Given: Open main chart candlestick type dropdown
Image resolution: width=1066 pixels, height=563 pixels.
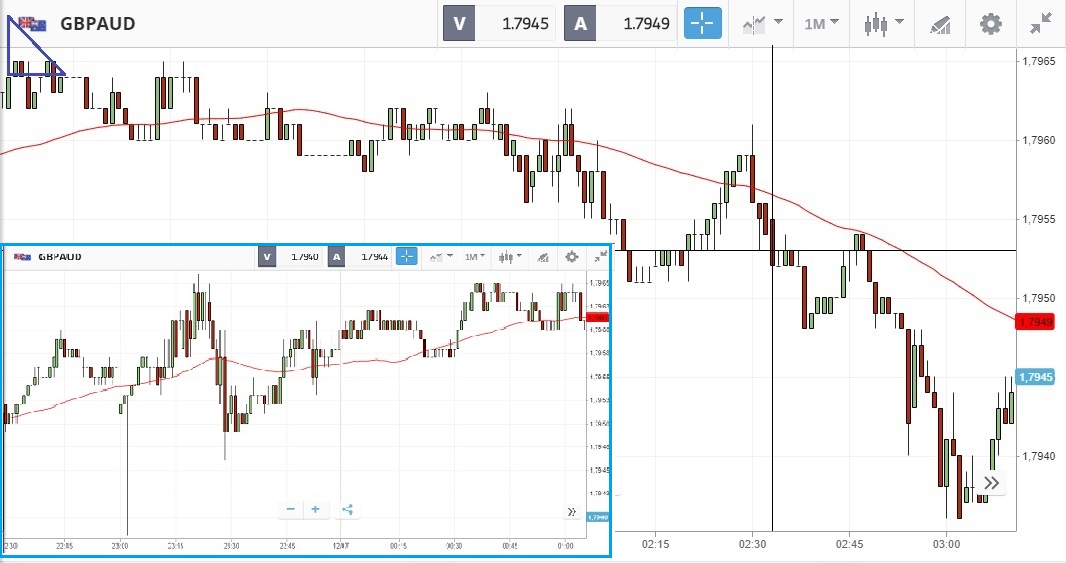Looking at the screenshot, I should point(884,23).
